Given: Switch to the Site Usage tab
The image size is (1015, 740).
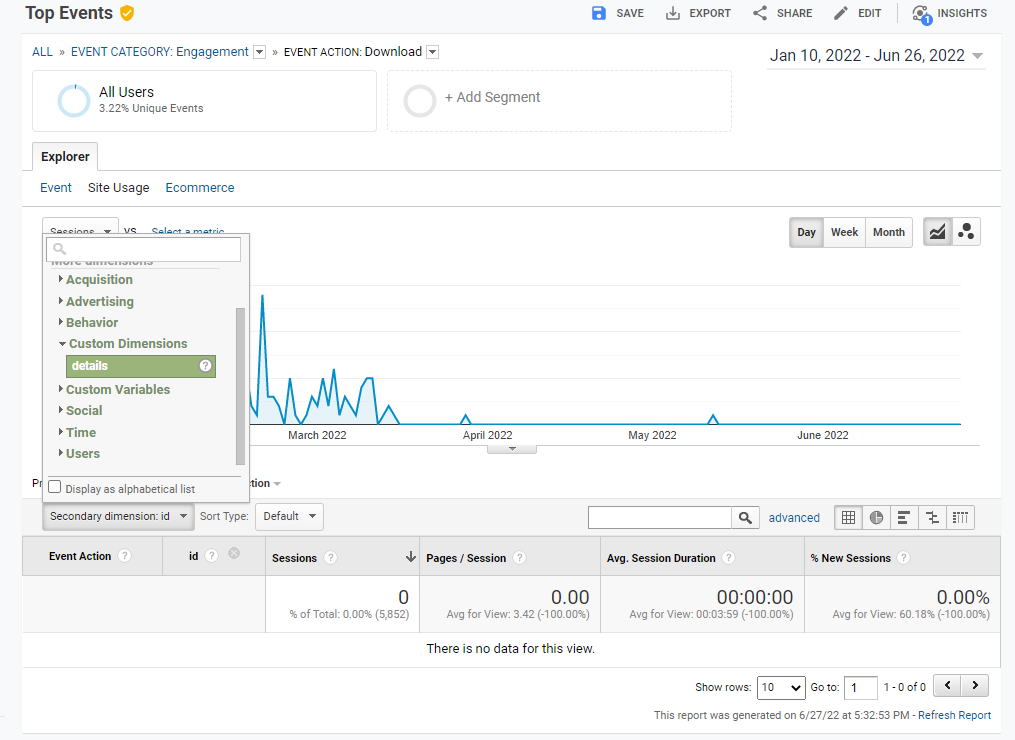Looking at the screenshot, I should coord(118,187).
